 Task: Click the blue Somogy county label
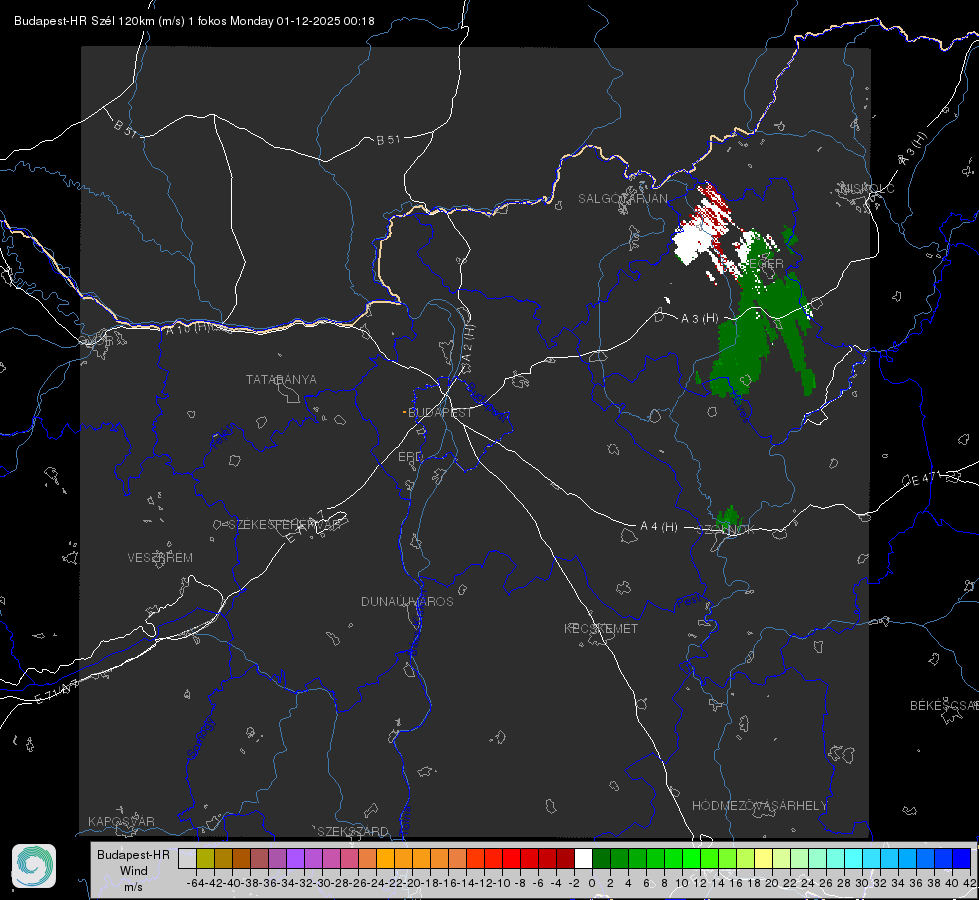200,738
